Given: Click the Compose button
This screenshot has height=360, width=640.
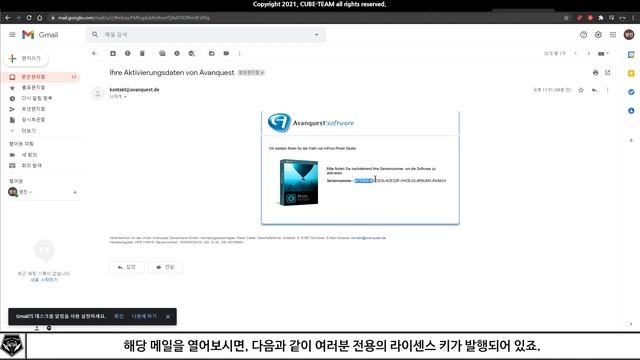Looking at the screenshot, I should (x=26, y=58).
